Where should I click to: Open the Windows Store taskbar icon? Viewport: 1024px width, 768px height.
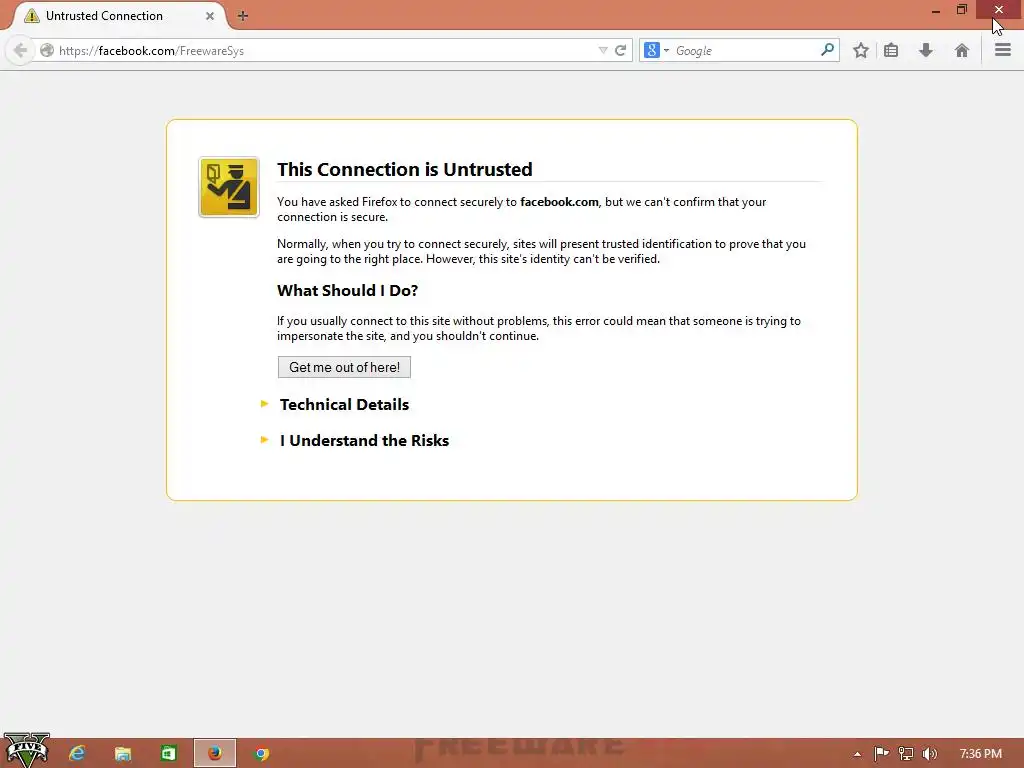(168, 754)
